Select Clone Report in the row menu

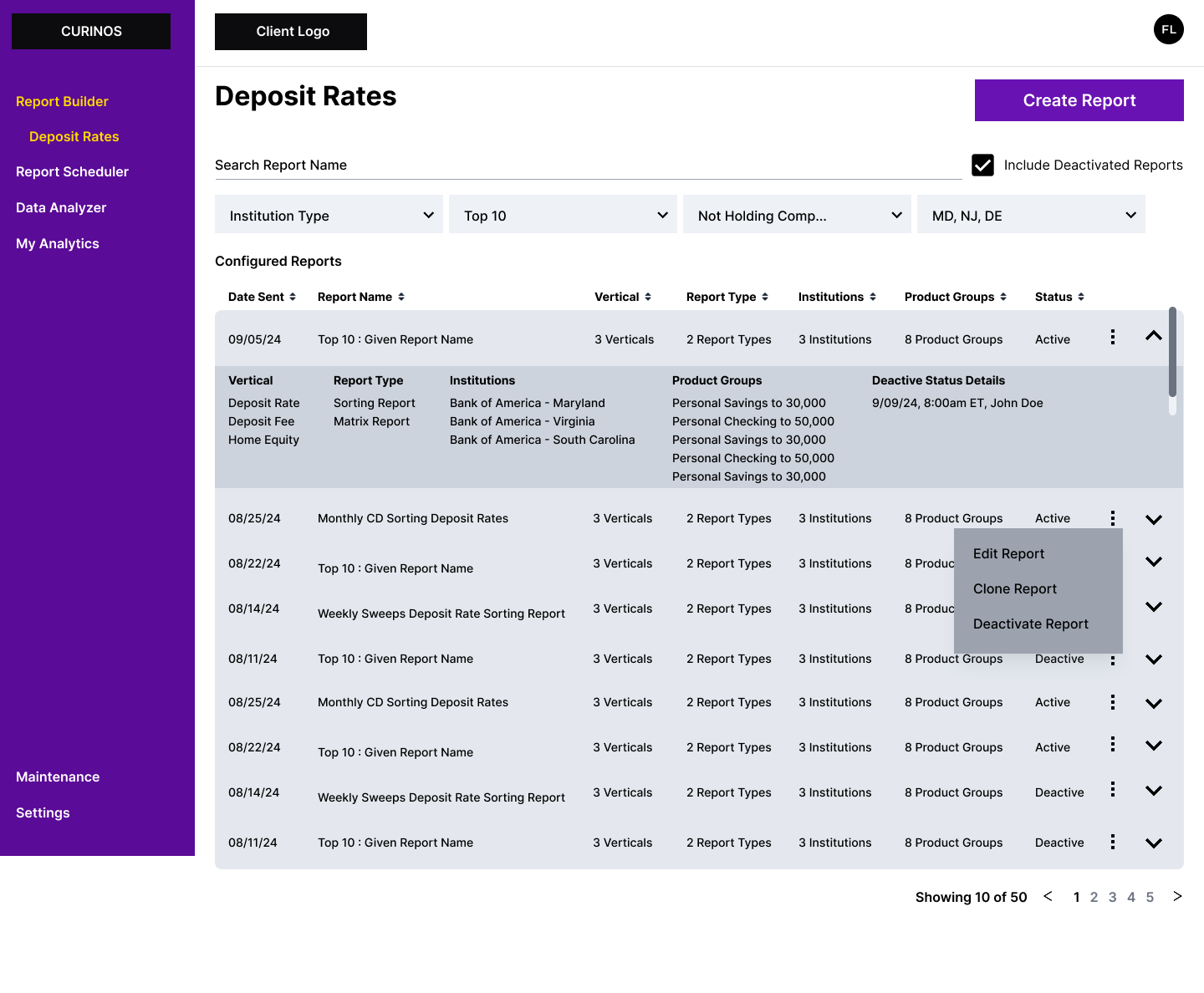tap(1015, 588)
